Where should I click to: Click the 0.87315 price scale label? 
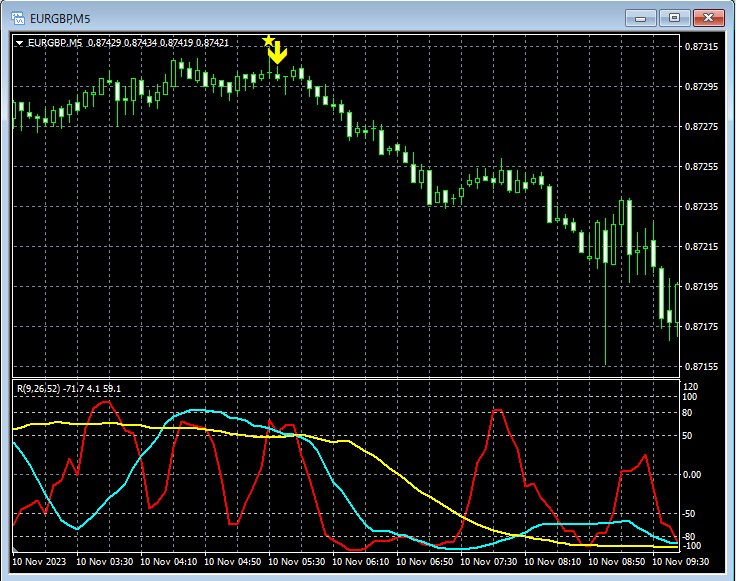click(701, 47)
